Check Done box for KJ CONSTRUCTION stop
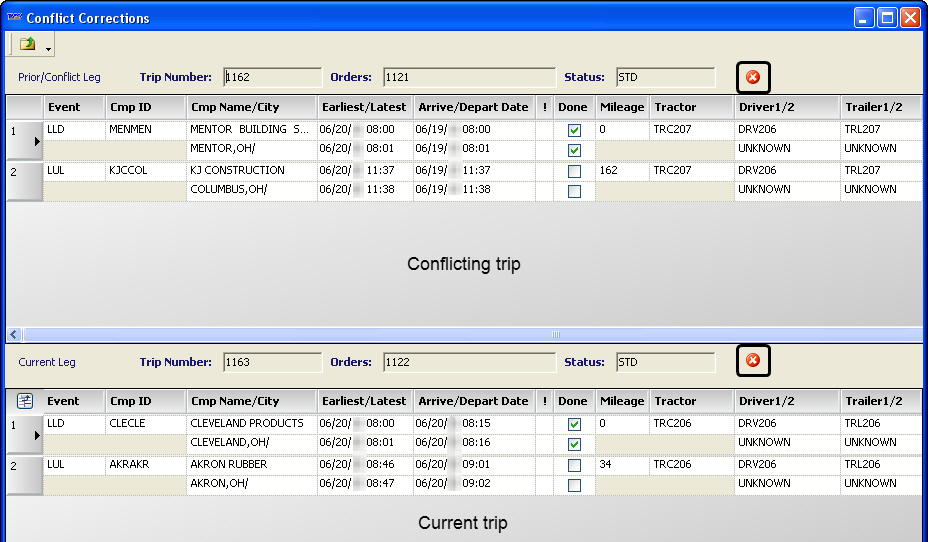 click(x=574, y=171)
